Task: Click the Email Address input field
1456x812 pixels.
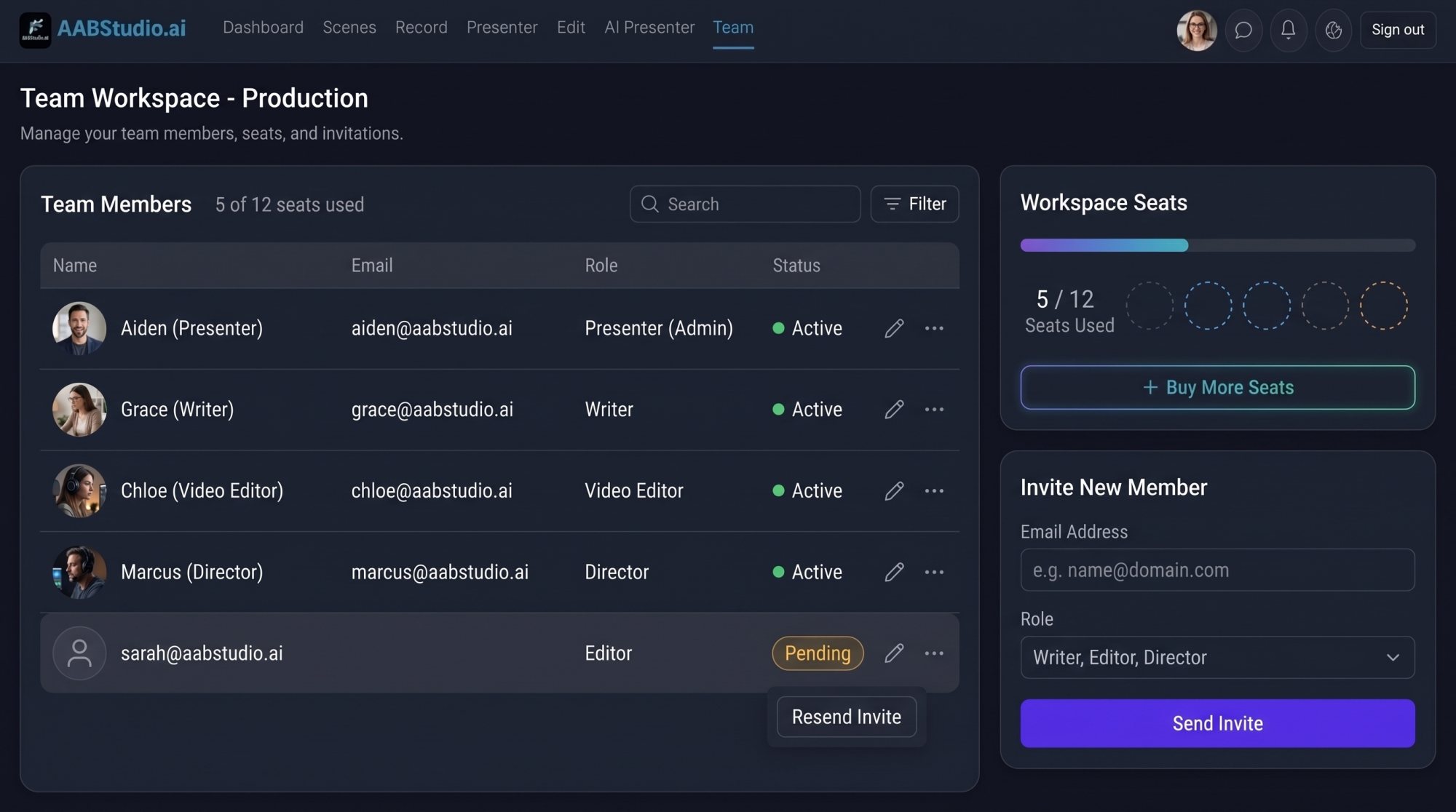Action: 1217,570
